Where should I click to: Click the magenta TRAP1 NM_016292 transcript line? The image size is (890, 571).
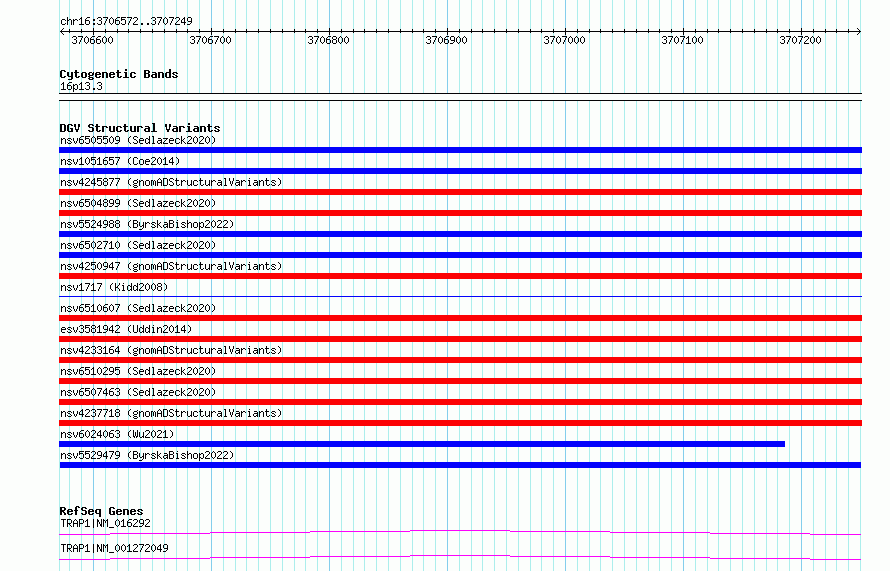point(460,532)
